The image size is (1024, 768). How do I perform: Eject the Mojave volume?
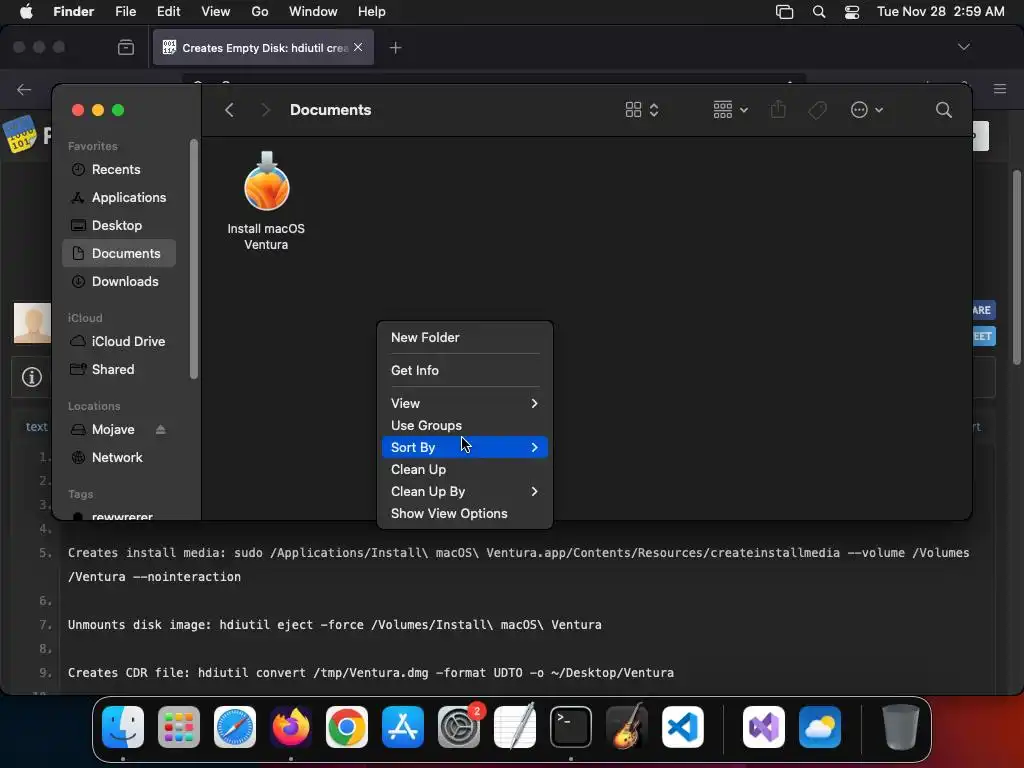[x=161, y=430]
